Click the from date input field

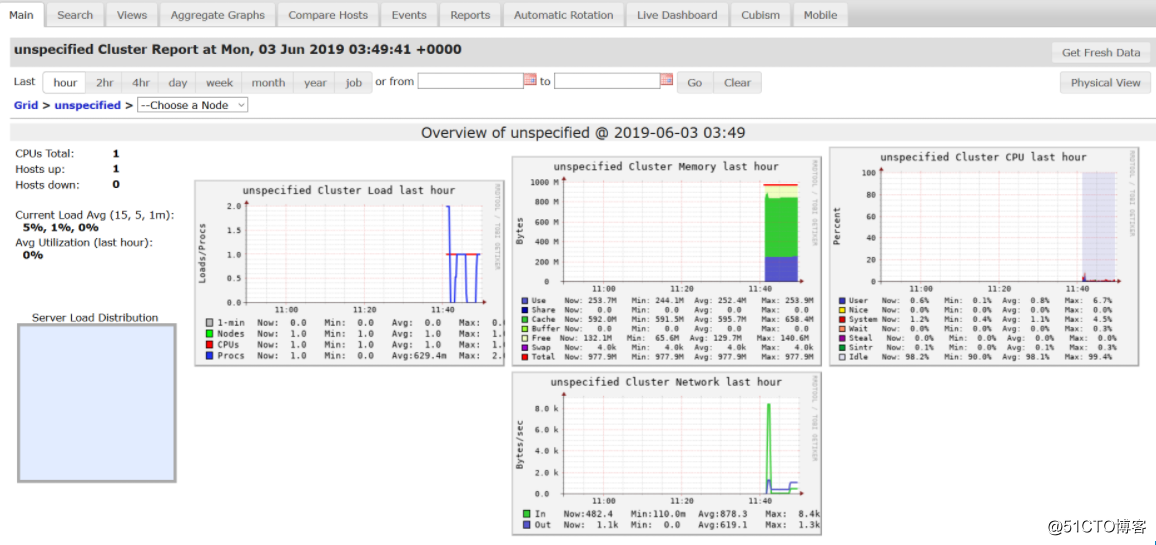point(470,80)
